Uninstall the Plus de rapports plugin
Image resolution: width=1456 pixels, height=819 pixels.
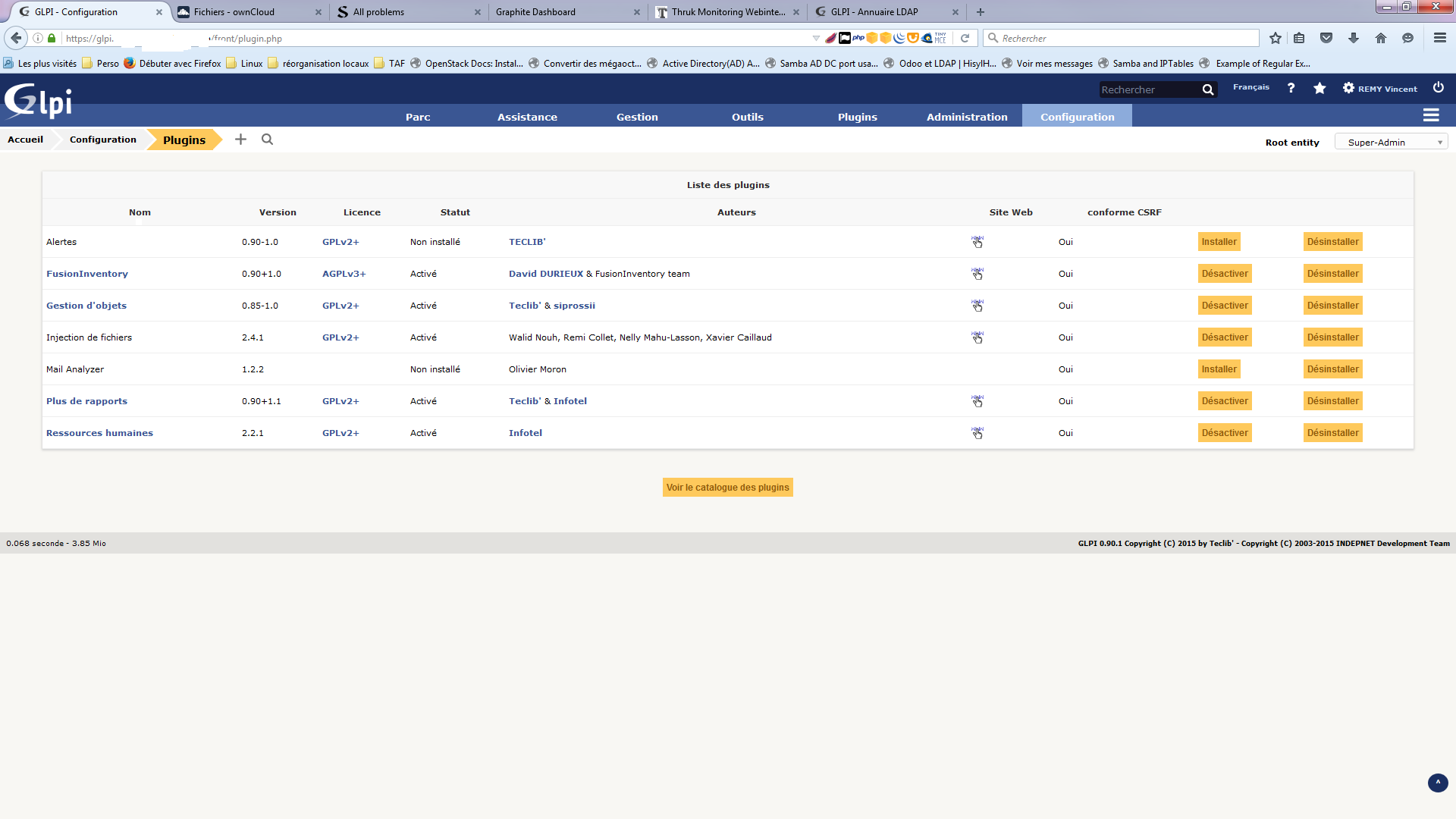tap(1333, 401)
